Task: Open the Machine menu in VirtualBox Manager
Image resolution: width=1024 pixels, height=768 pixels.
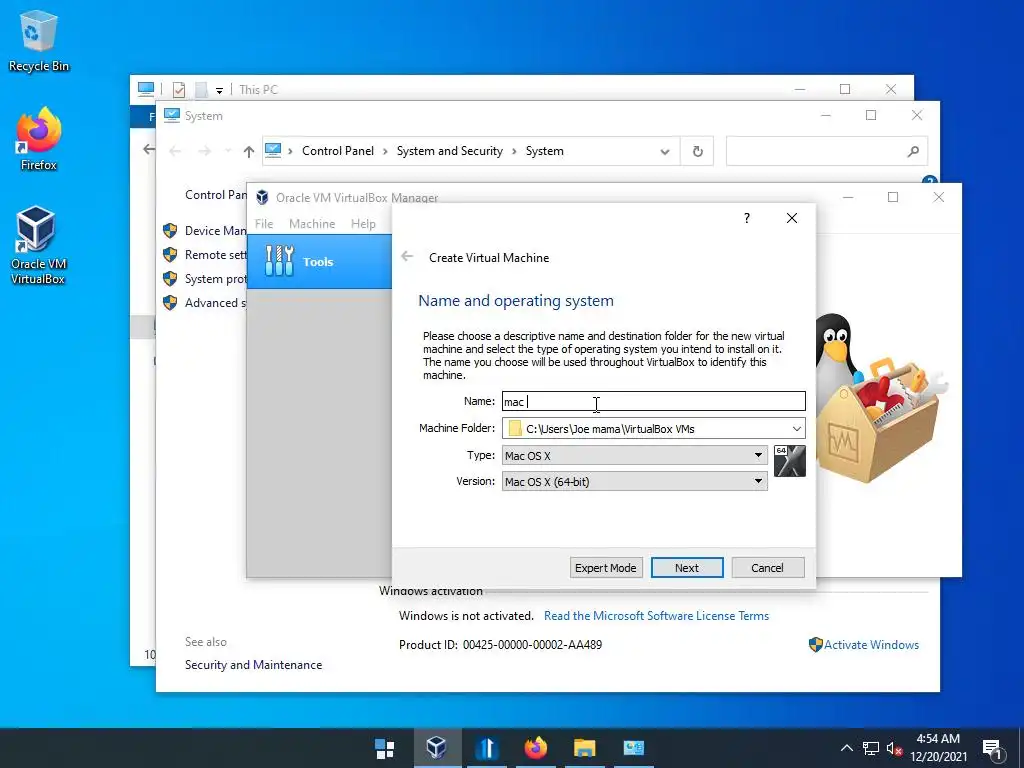Action: [312, 223]
